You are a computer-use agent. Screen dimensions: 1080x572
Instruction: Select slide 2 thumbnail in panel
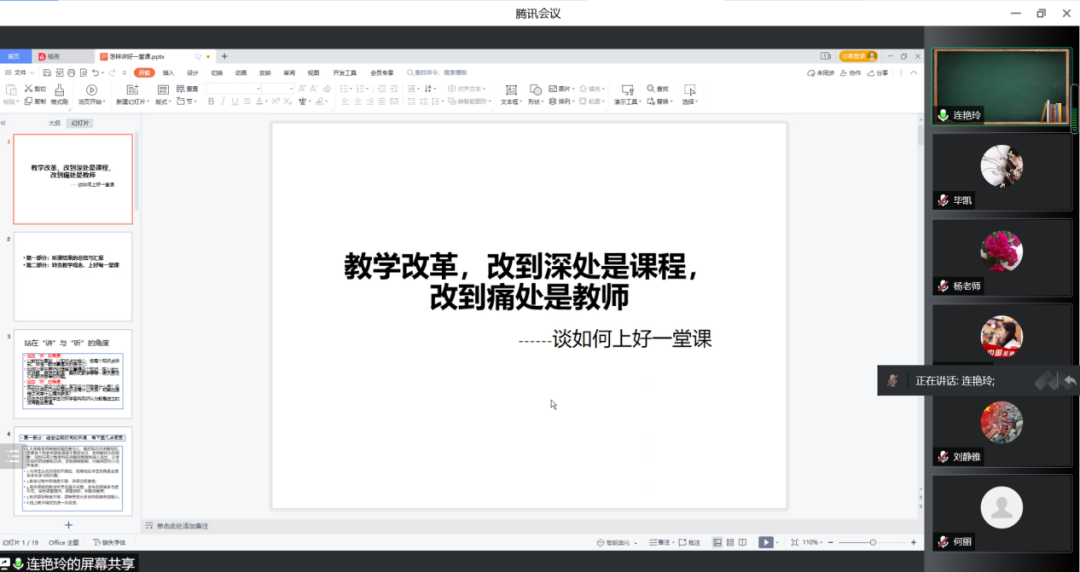[73, 276]
